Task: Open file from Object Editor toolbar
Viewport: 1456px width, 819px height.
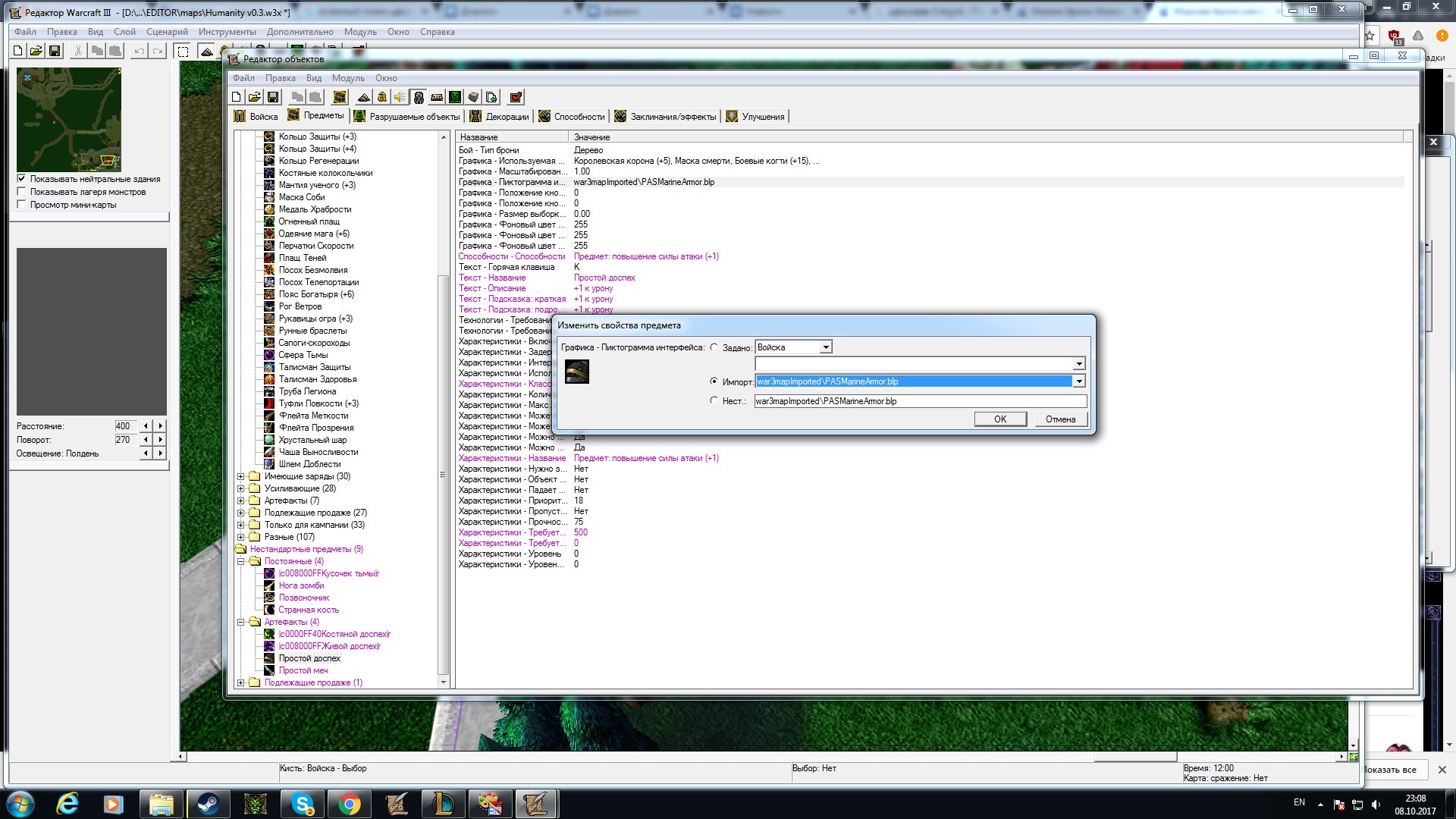Action: [x=255, y=97]
